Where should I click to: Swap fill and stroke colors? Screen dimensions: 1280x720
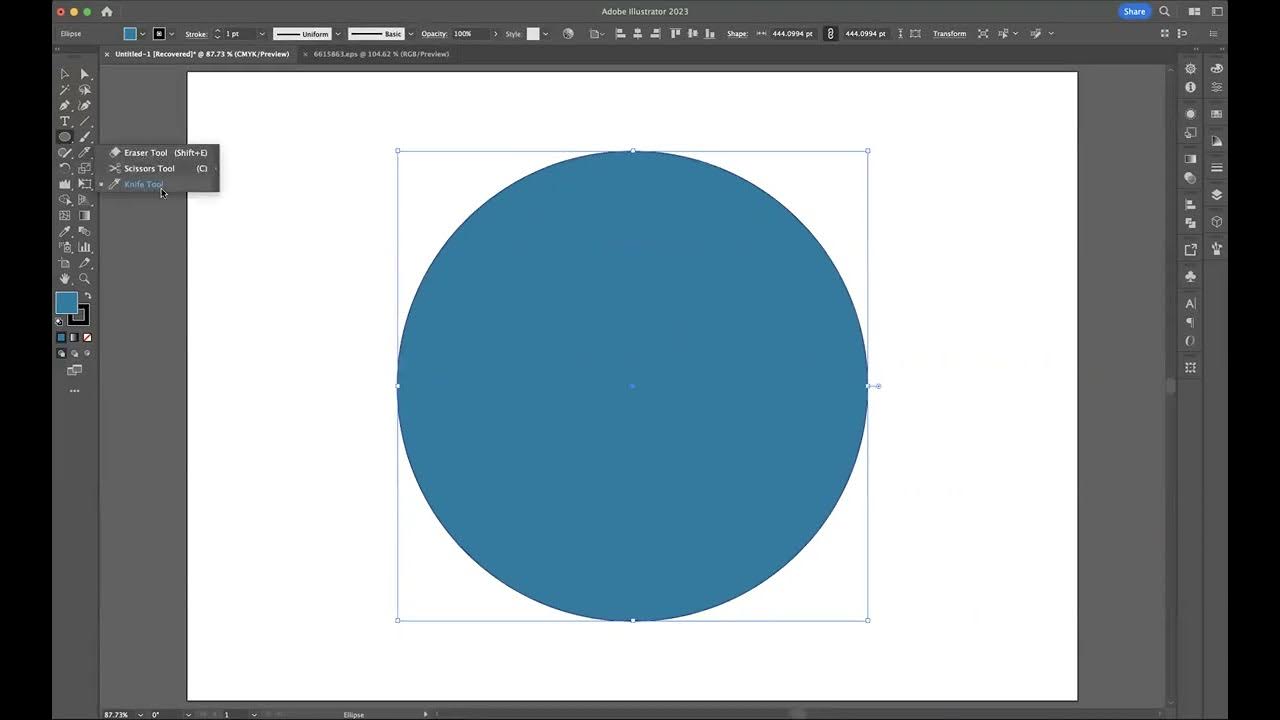[89, 294]
